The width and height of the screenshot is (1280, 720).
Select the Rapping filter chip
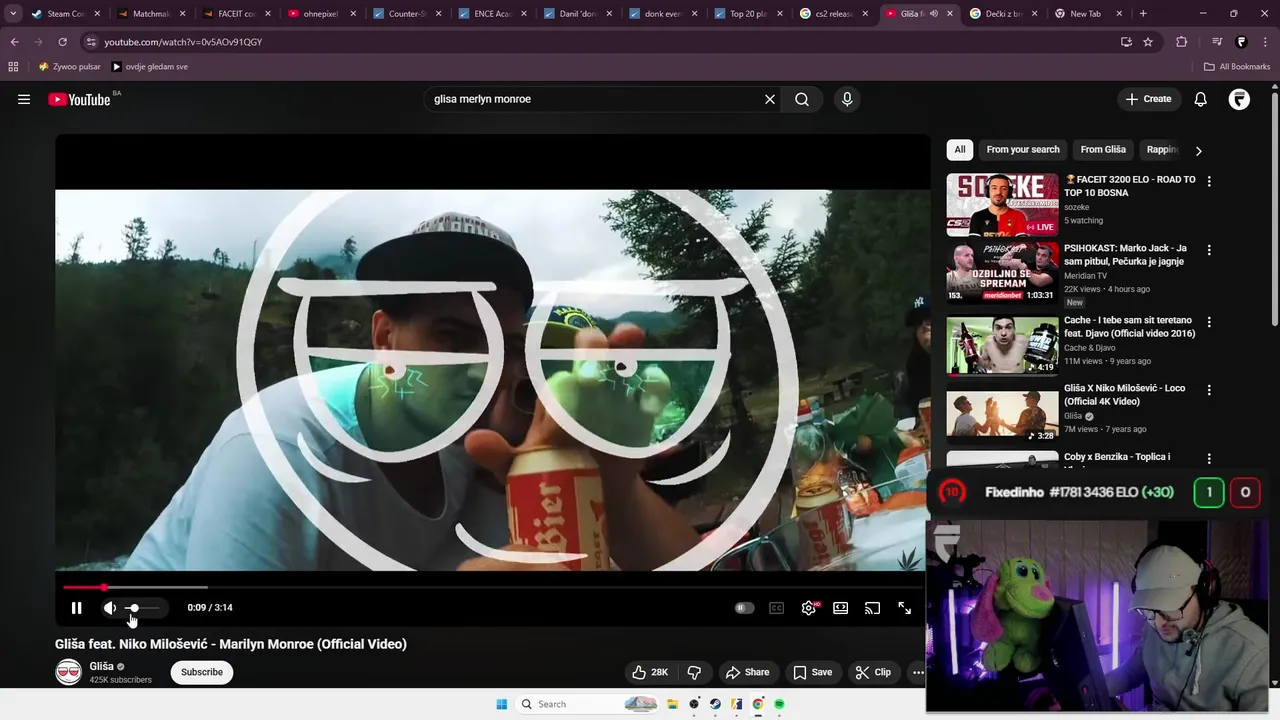click(1162, 150)
